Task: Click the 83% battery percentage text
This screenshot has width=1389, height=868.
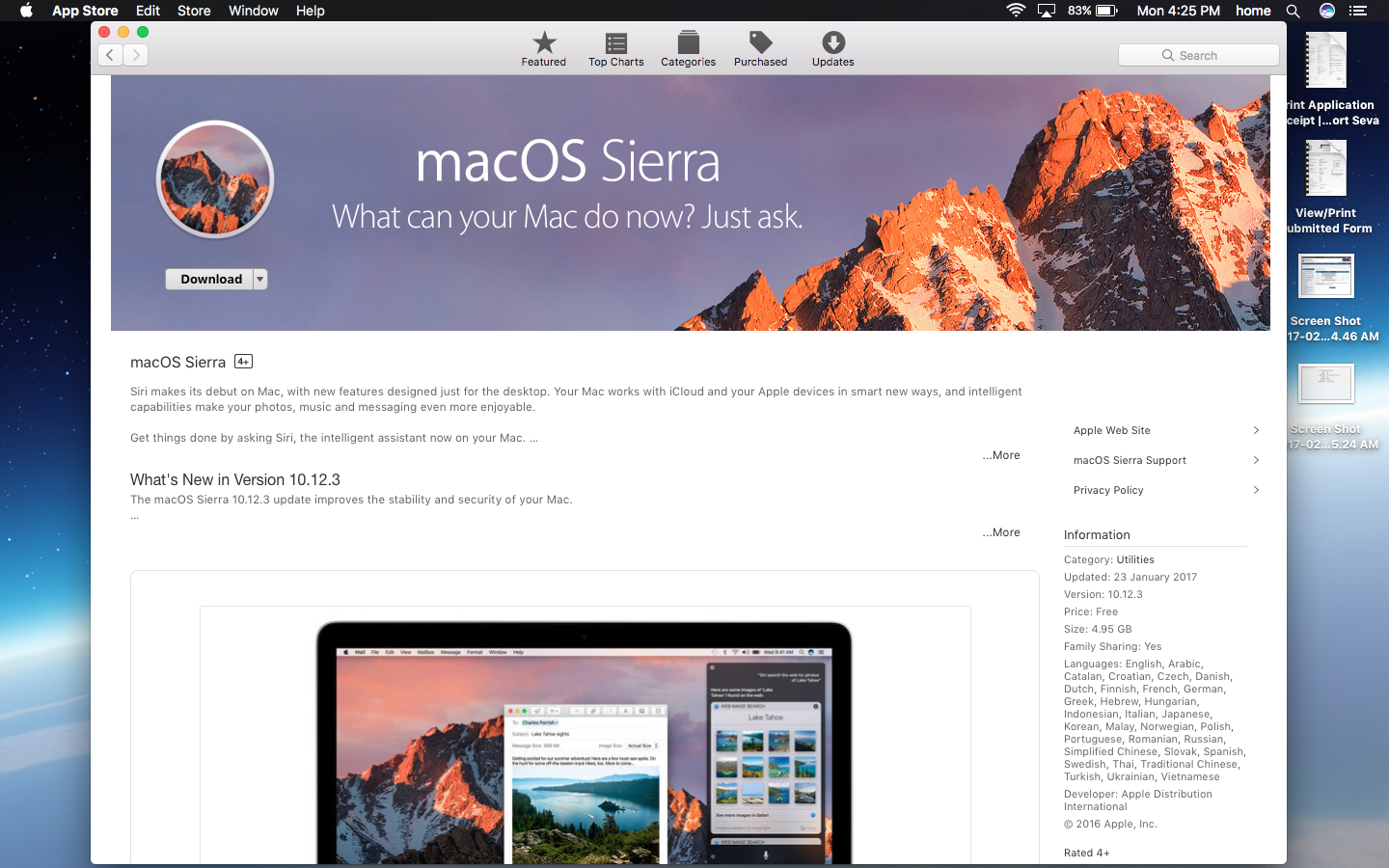Action: tap(1079, 11)
